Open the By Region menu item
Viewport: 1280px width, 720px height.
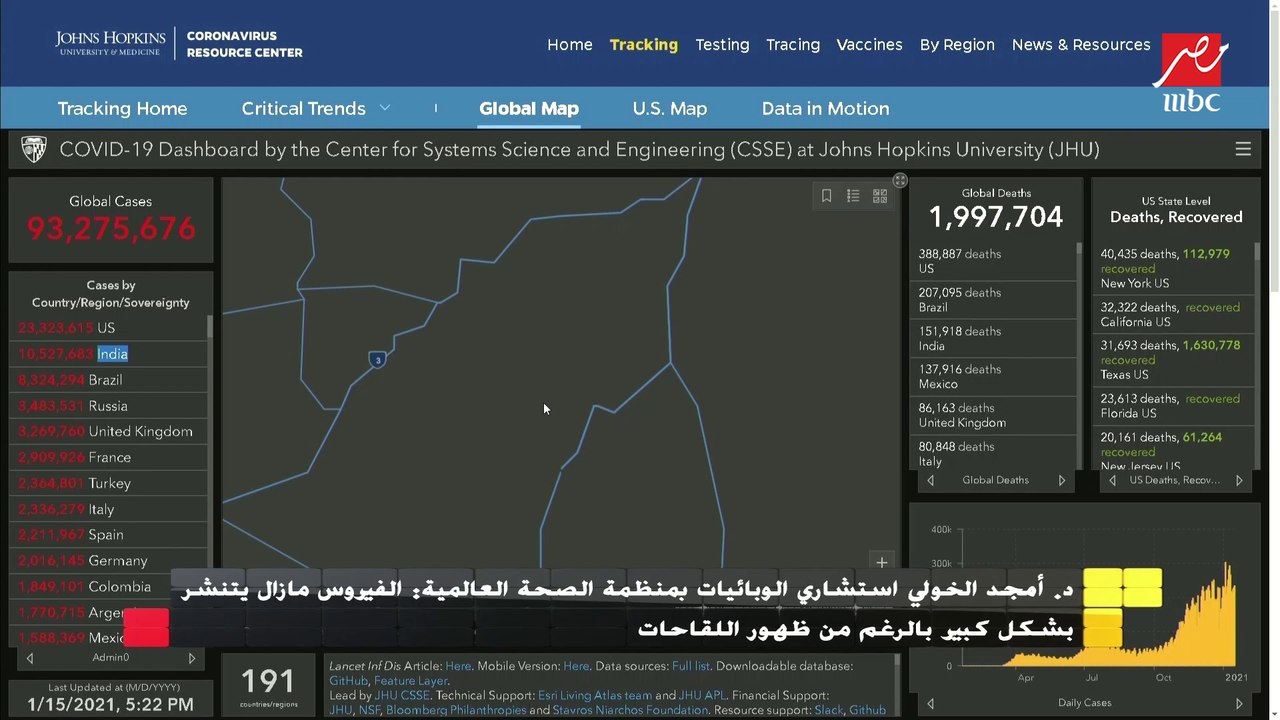pyautogui.click(x=957, y=45)
